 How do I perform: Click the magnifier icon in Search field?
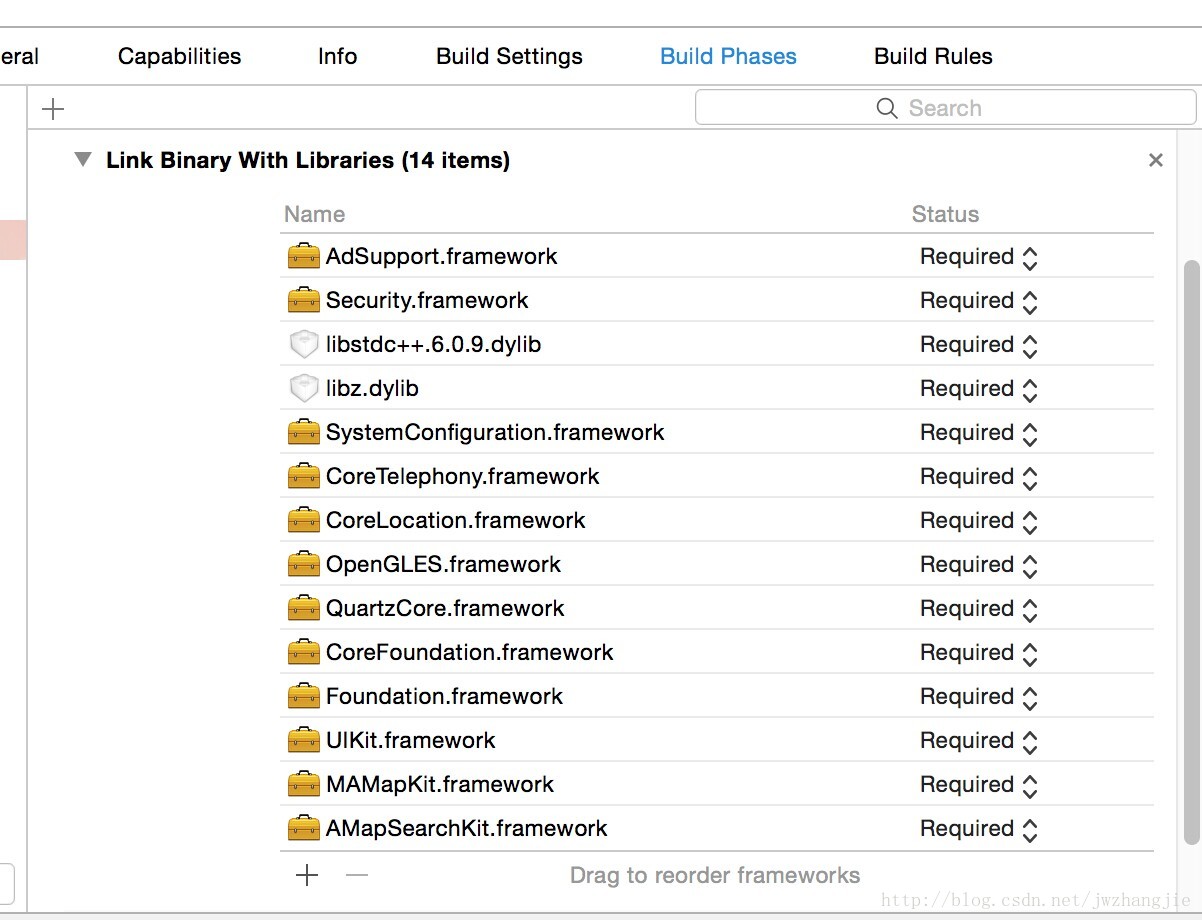pos(886,108)
